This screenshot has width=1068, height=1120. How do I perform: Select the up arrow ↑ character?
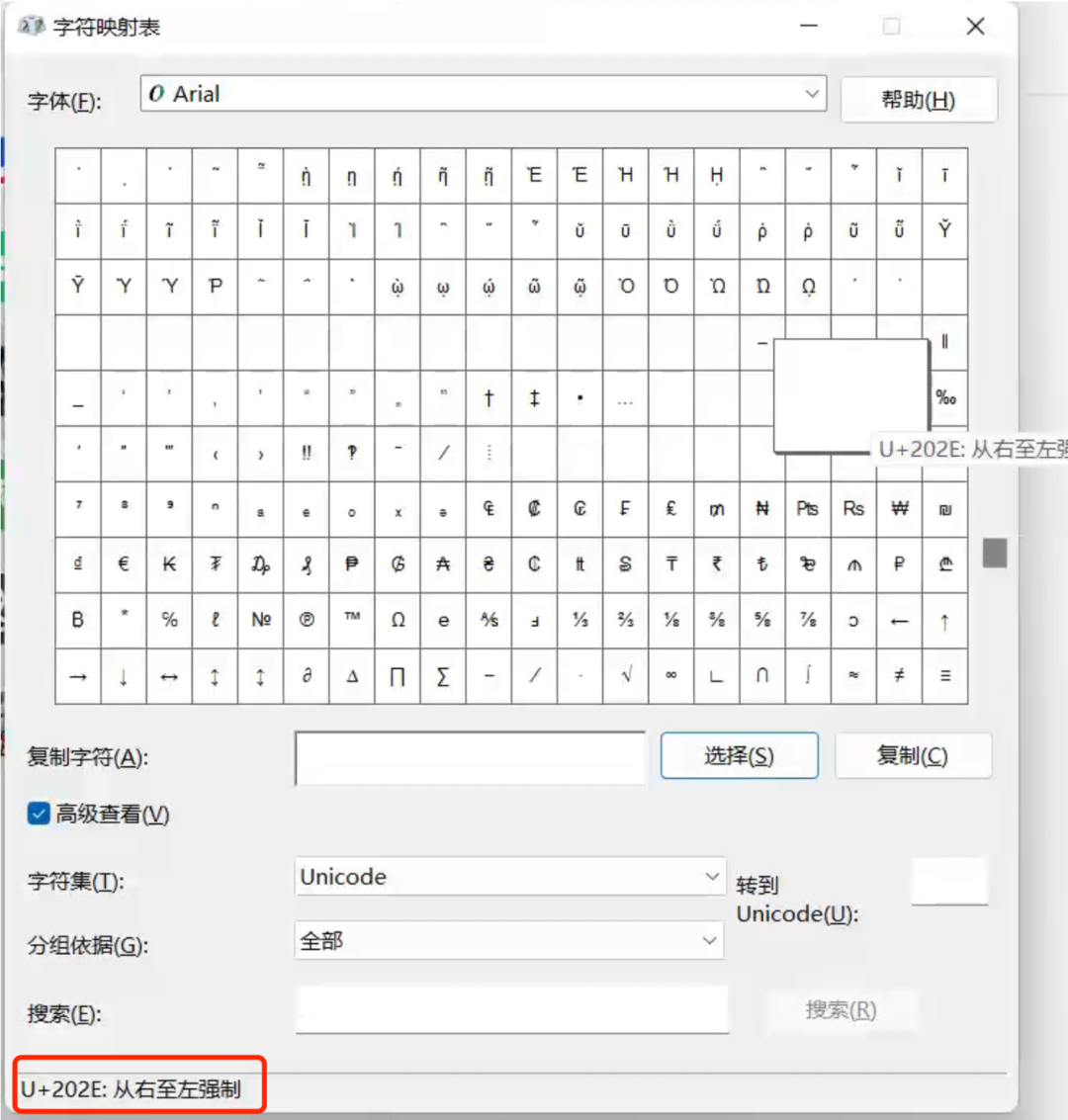coord(945,620)
